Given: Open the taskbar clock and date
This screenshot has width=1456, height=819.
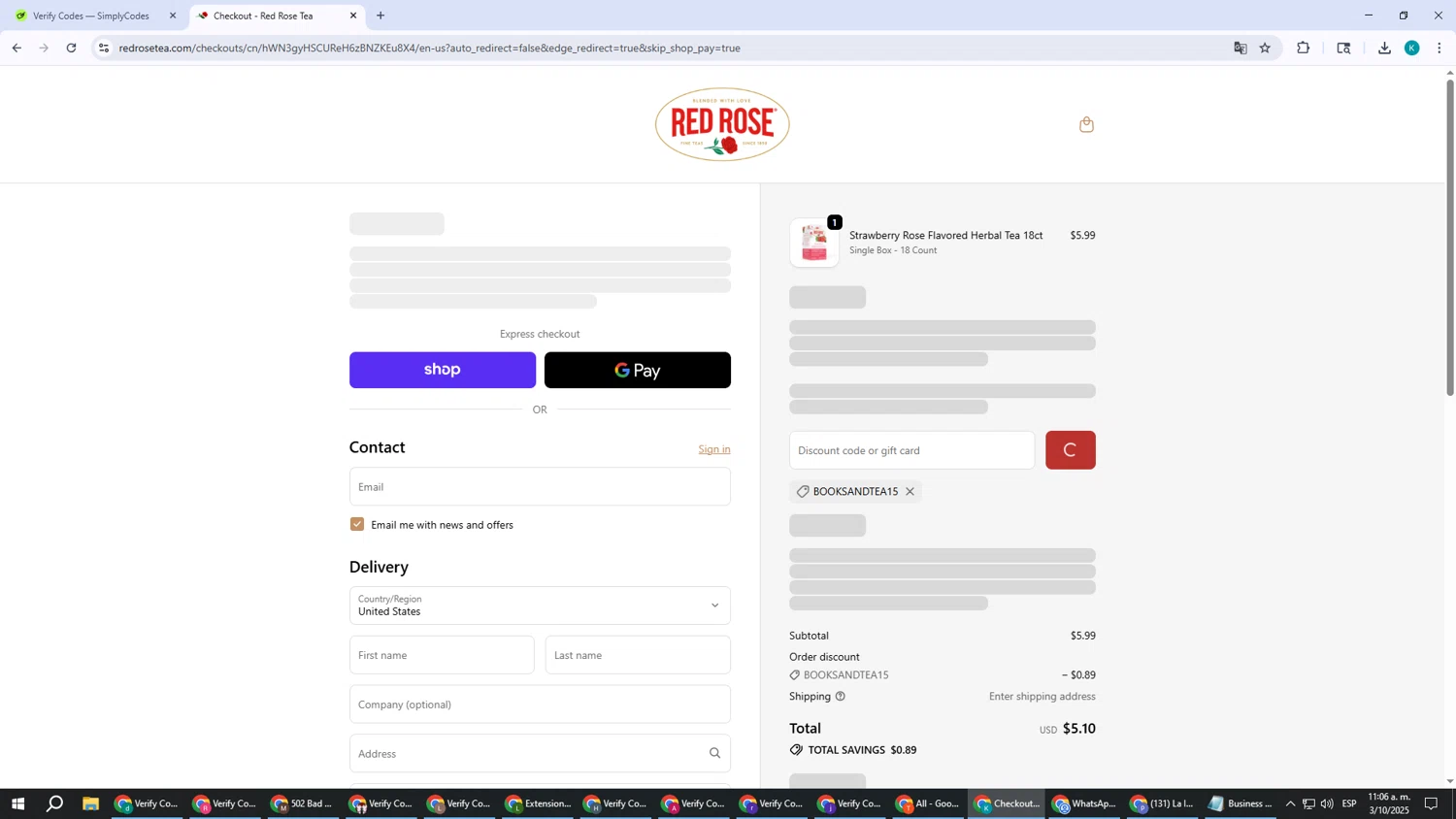Looking at the screenshot, I should (1389, 803).
